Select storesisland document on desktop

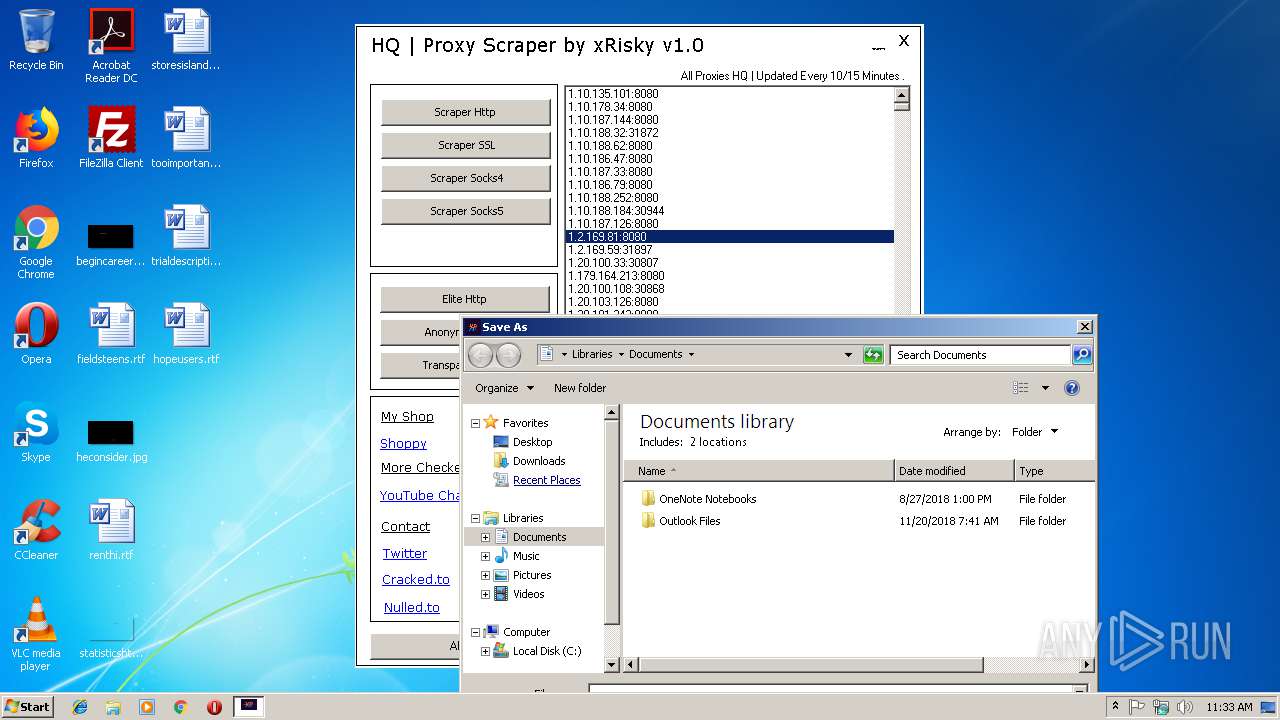(186, 41)
